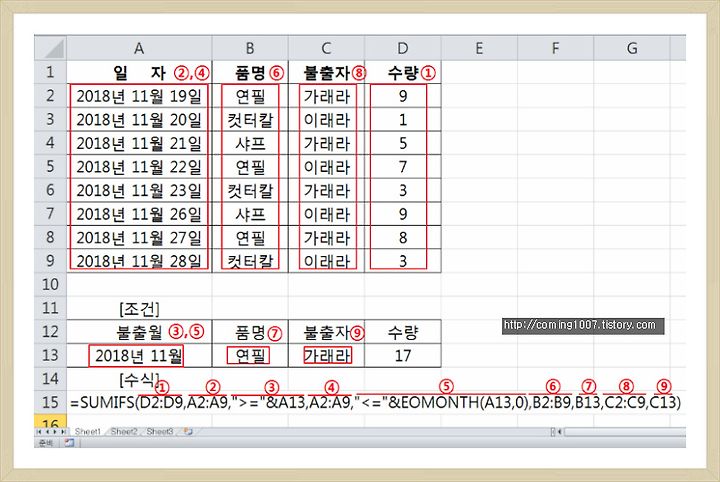Screen dimensions: 720x482
Task: Go to last sheet with the tab navigation arrow
Action: [64, 432]
